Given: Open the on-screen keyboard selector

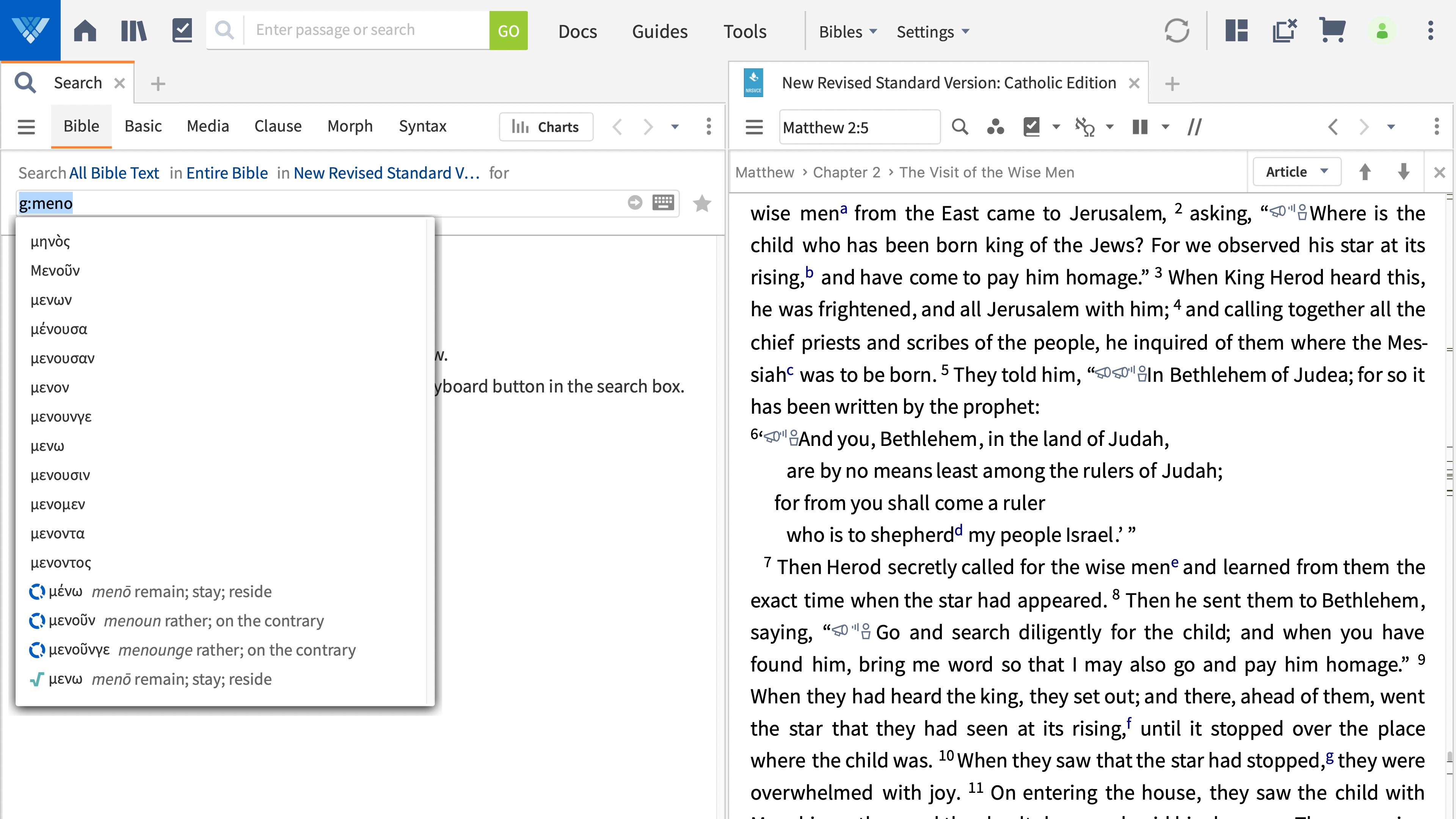Looking at the screenshot, I should click(663, 203).
